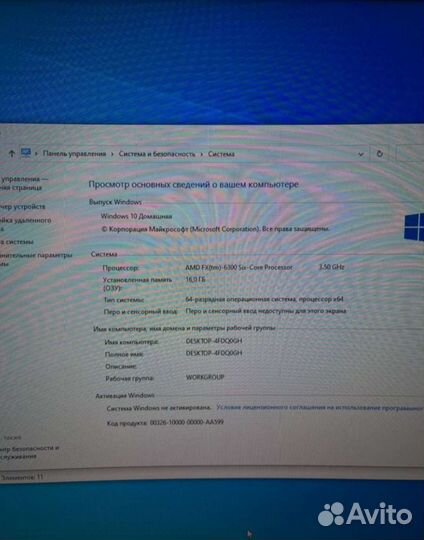Click the Процессор label

[121, 268]
